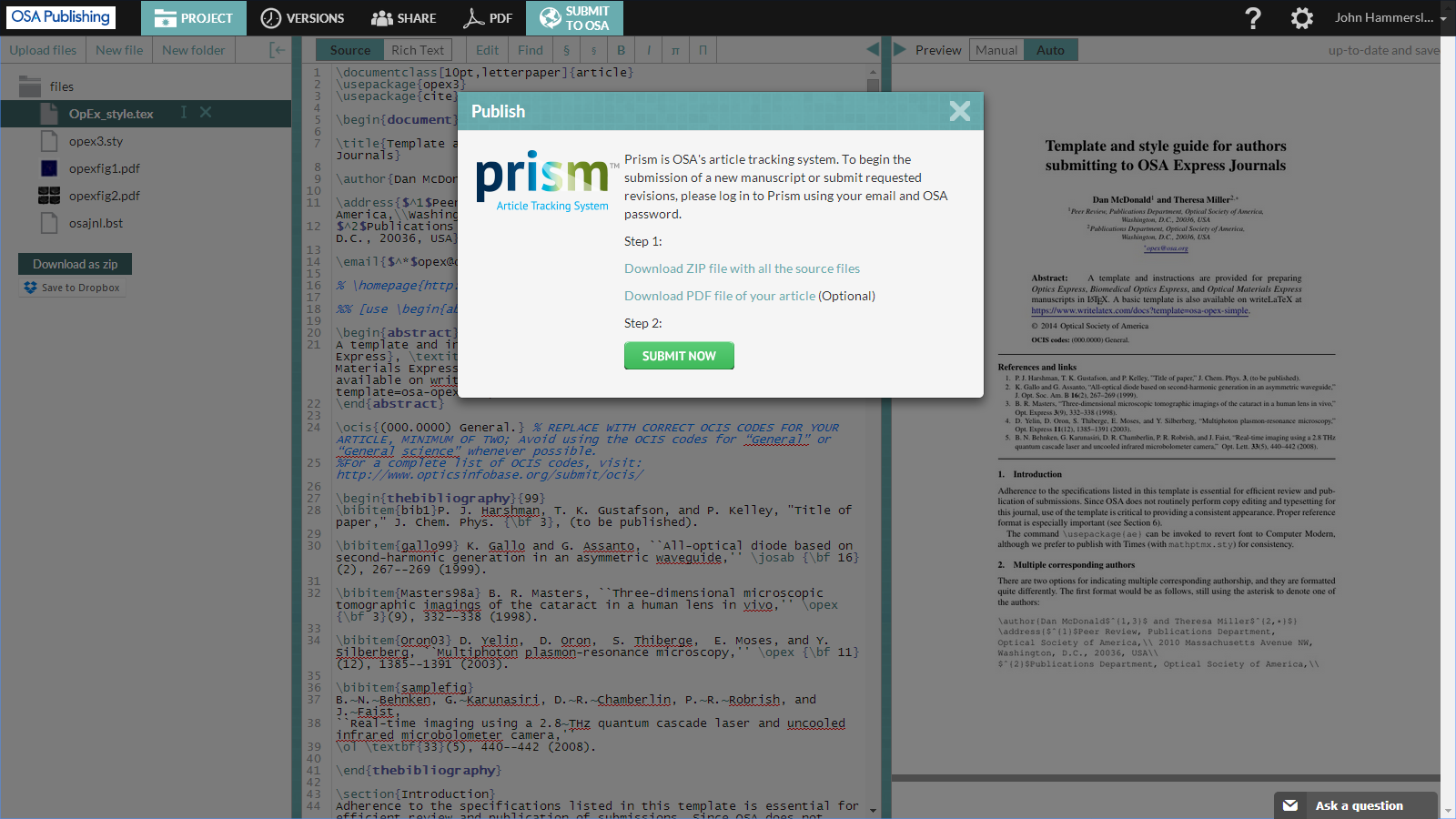
Task: Click the Prism Article Tracking System logo
Action: 545,181
